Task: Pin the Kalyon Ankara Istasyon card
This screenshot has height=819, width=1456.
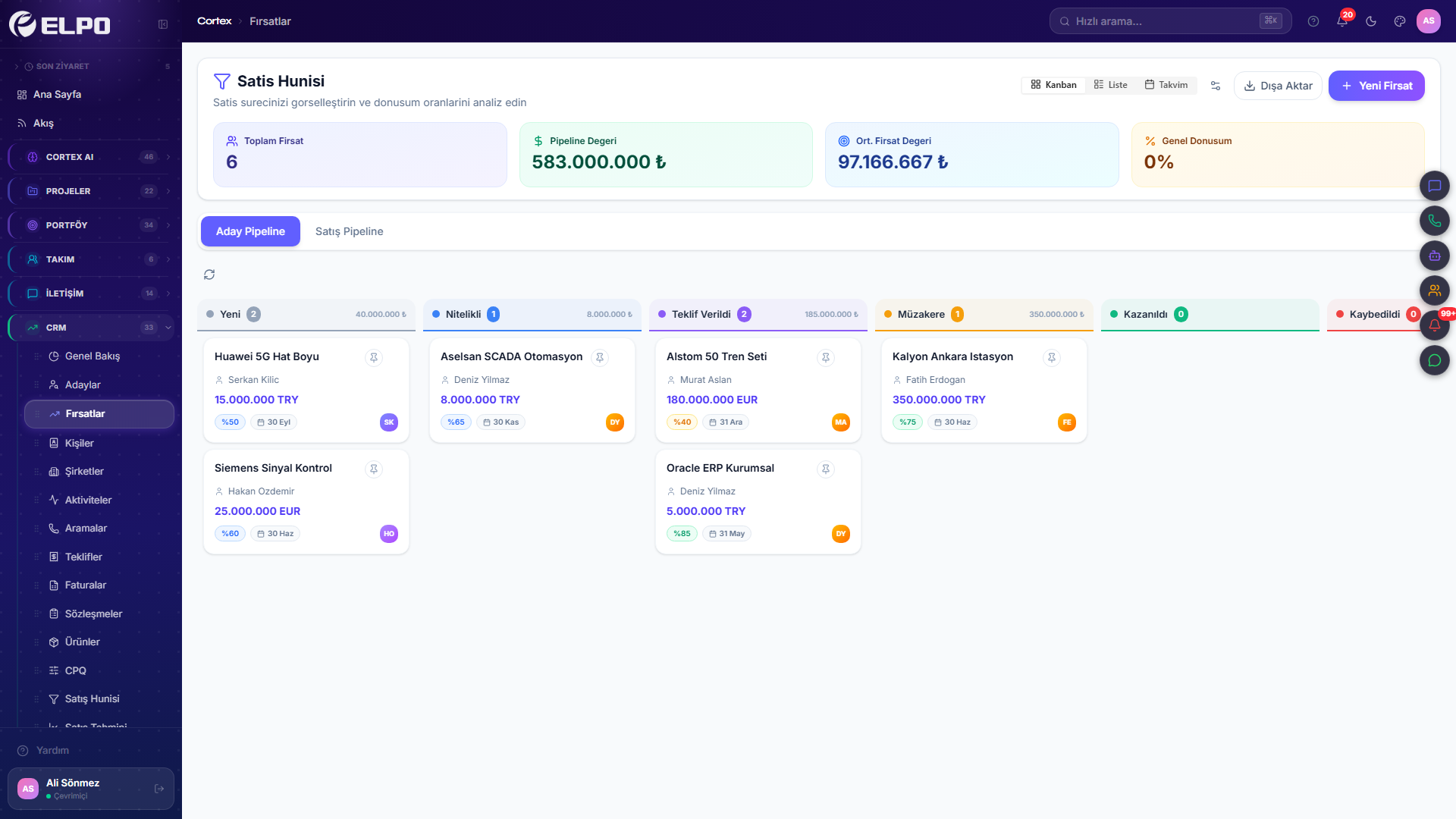Action: point(1052,357)
